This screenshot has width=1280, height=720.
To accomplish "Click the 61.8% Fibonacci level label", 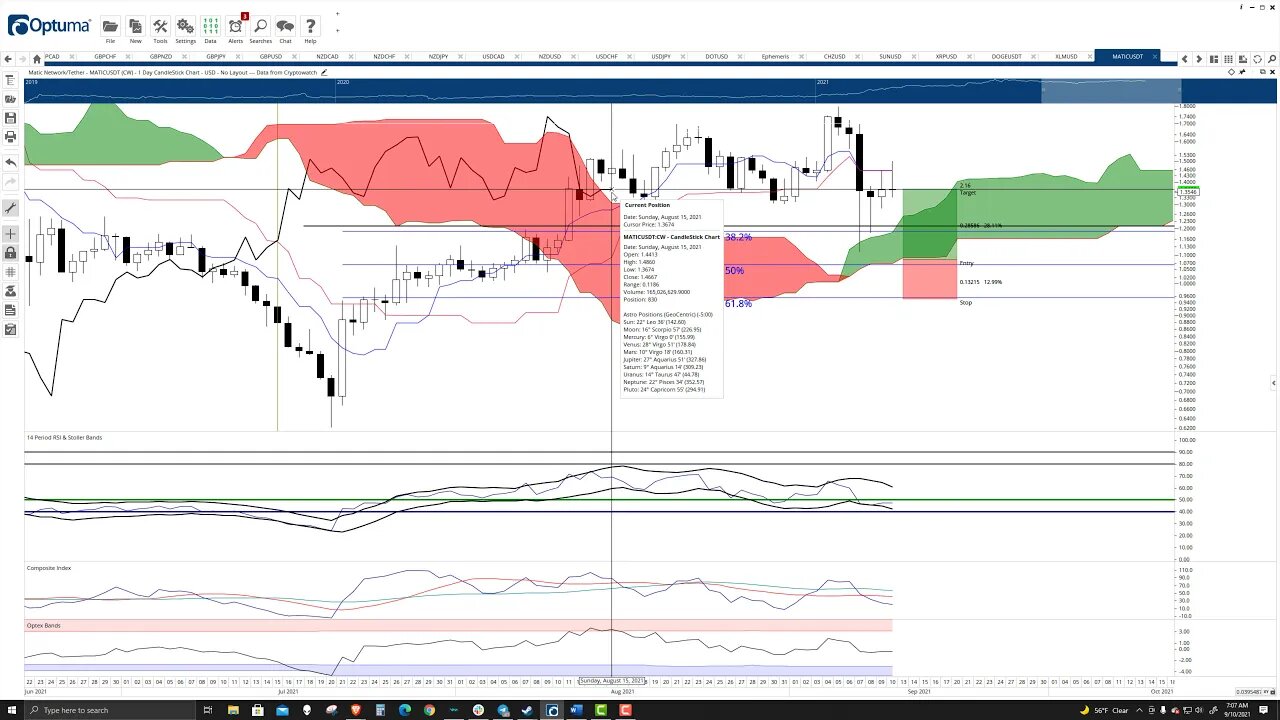I will [x=738, y=303].
